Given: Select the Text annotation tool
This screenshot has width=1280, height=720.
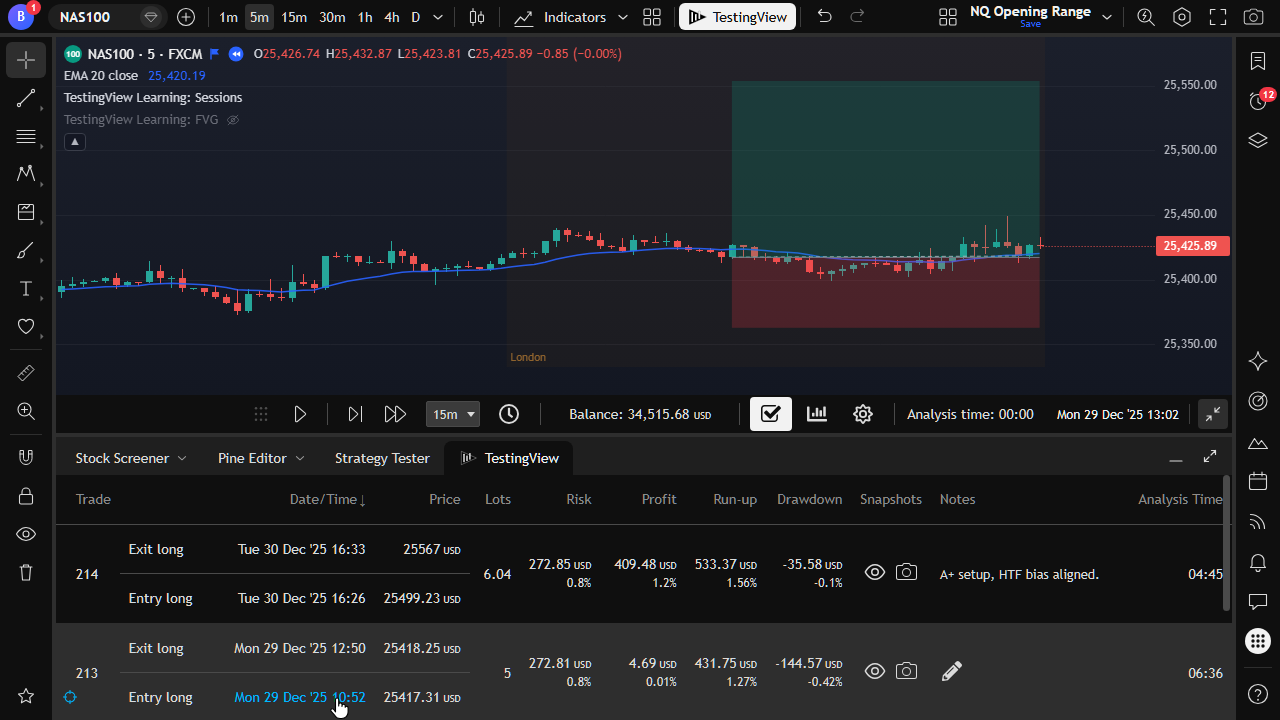Looking at the screenshot, I should click(26, 288).
